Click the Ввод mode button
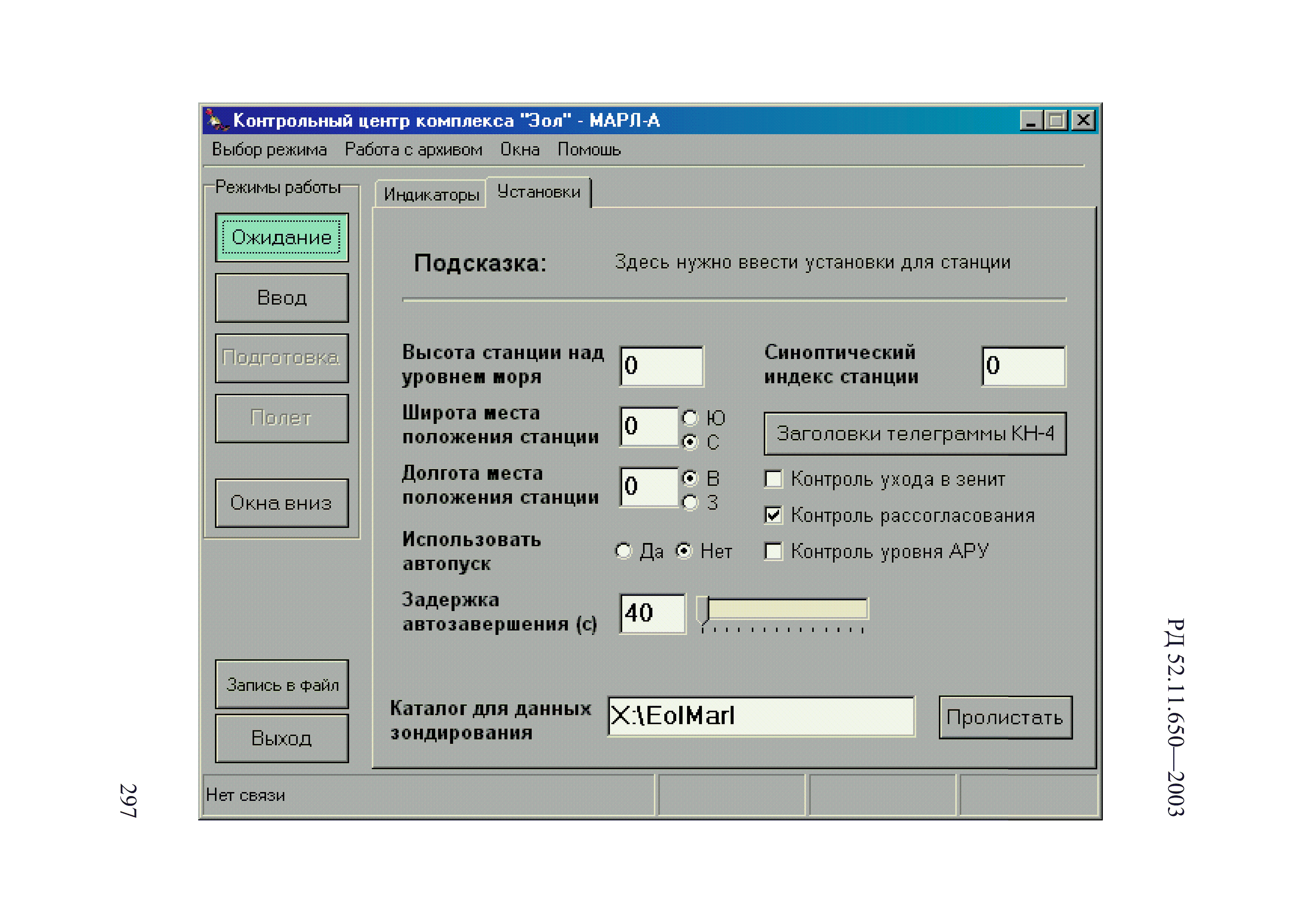The image size is (1307, 924). pyautogui.click(x=282, y=298)
